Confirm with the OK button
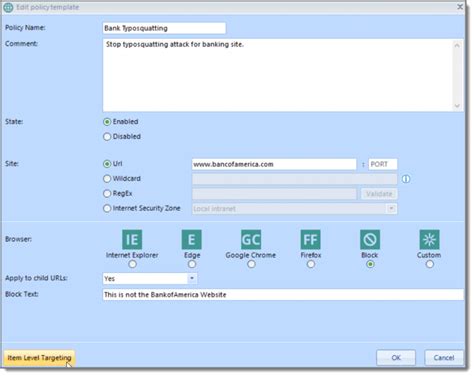Viewport: 474px width, 376px height. (x=396, y=358)
